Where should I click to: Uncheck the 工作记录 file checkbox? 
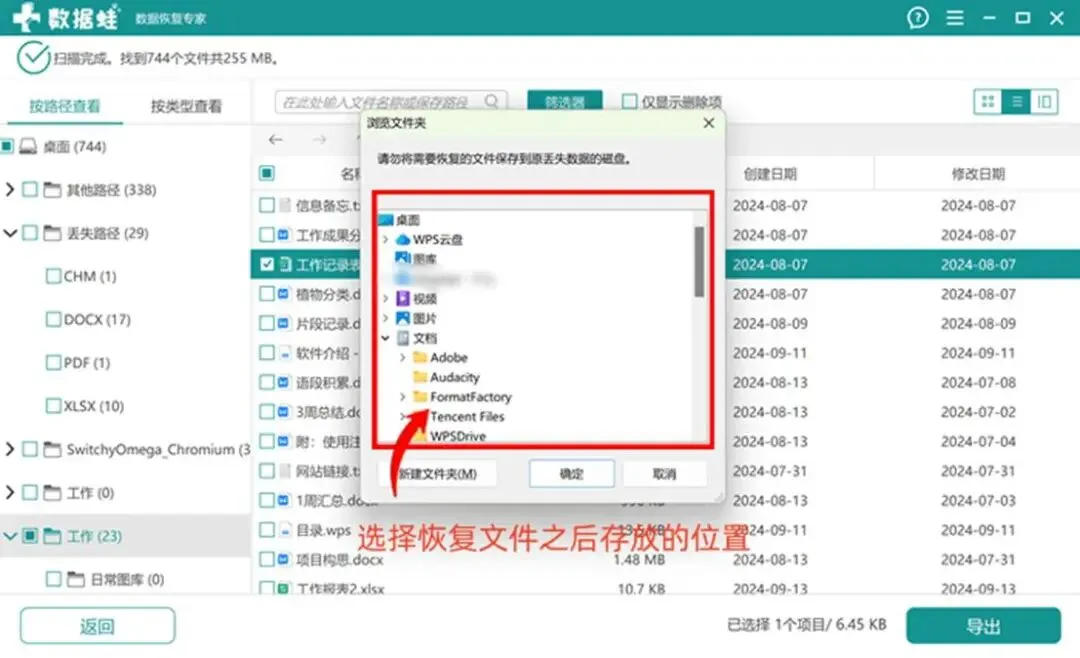(x=267, y=264)
